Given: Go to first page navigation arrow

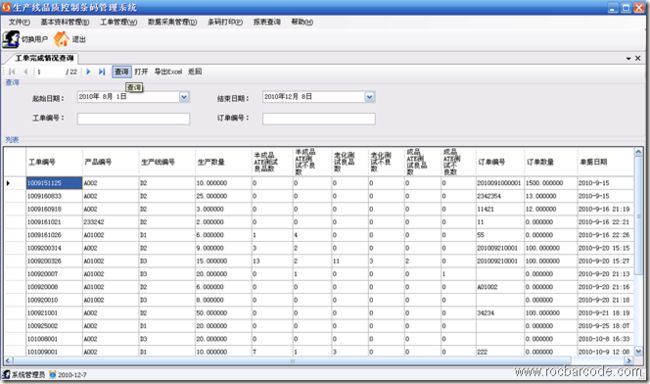Looking at the screenshot, I should tap(12, 72).
